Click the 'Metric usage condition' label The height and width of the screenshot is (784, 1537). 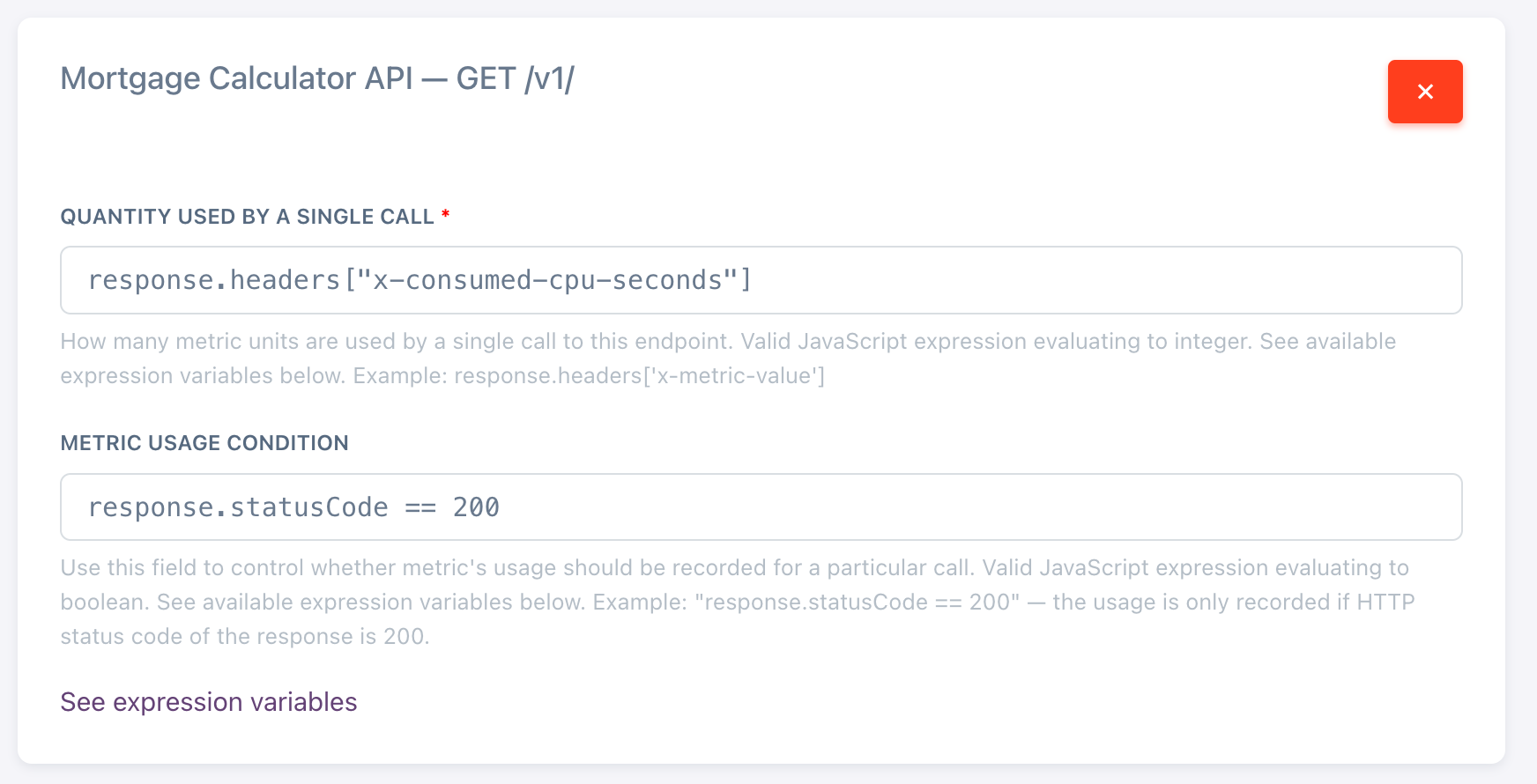(204, 443)
